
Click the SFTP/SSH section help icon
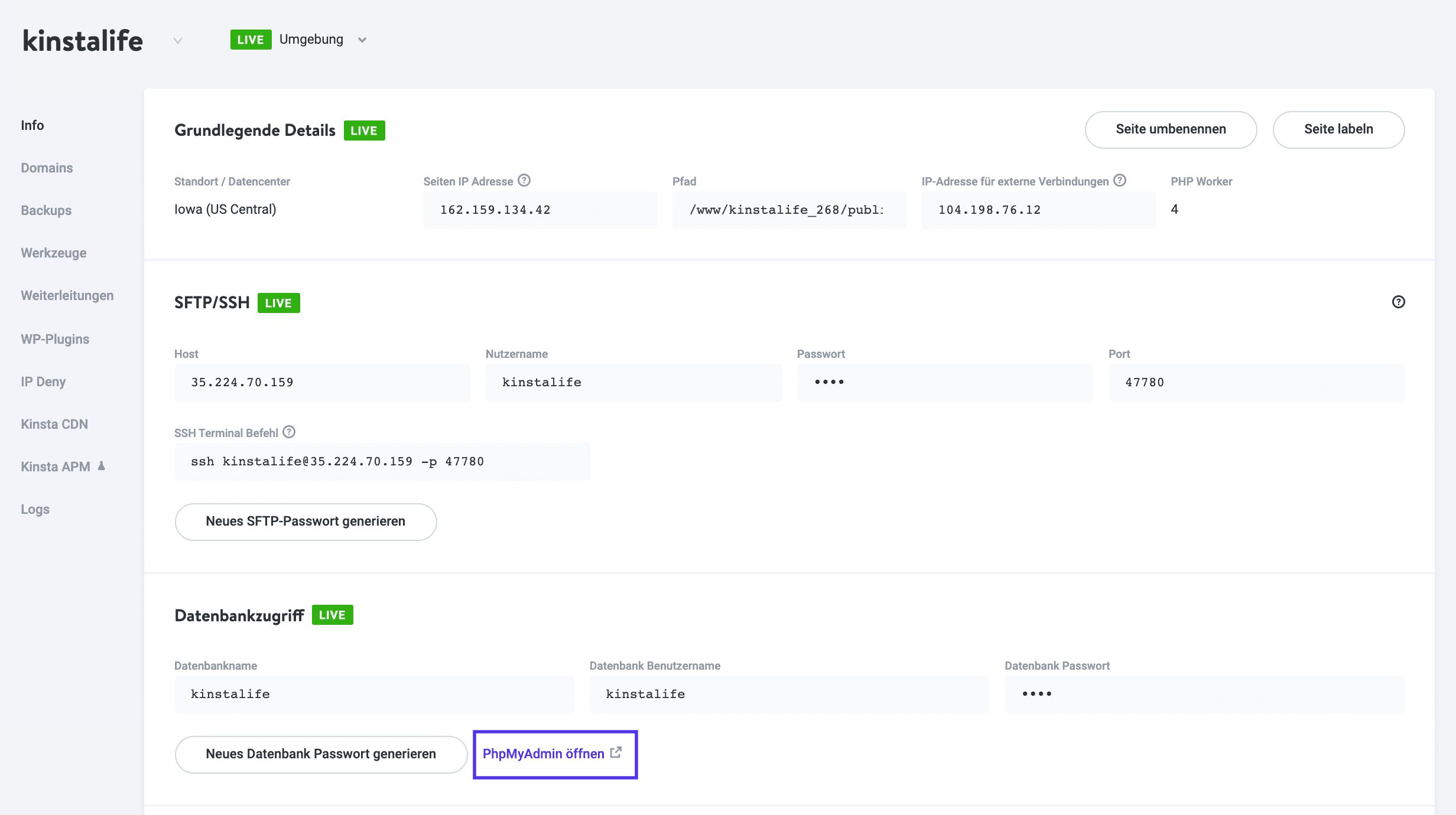pos(1398,302)
